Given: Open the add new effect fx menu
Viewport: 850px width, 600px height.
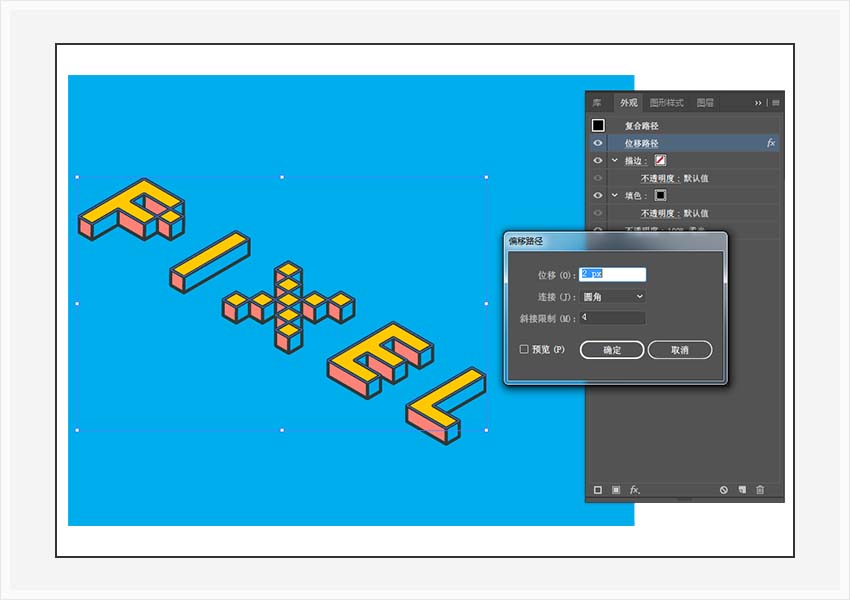Looking at the screenshot, I should click(x=635, y=490).
